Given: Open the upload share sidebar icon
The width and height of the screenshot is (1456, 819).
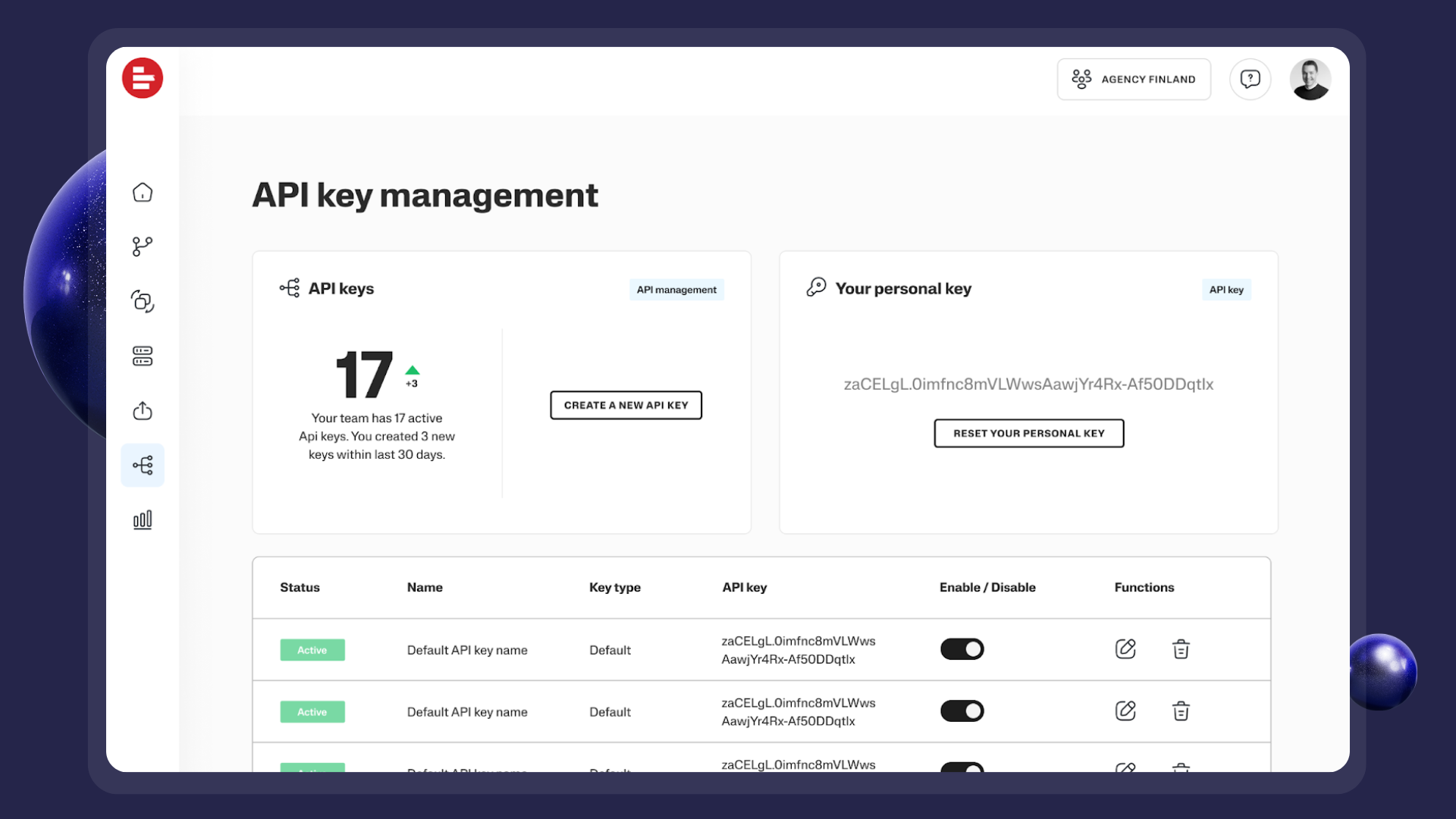Looking at the screenshot, I should [143, 411].
